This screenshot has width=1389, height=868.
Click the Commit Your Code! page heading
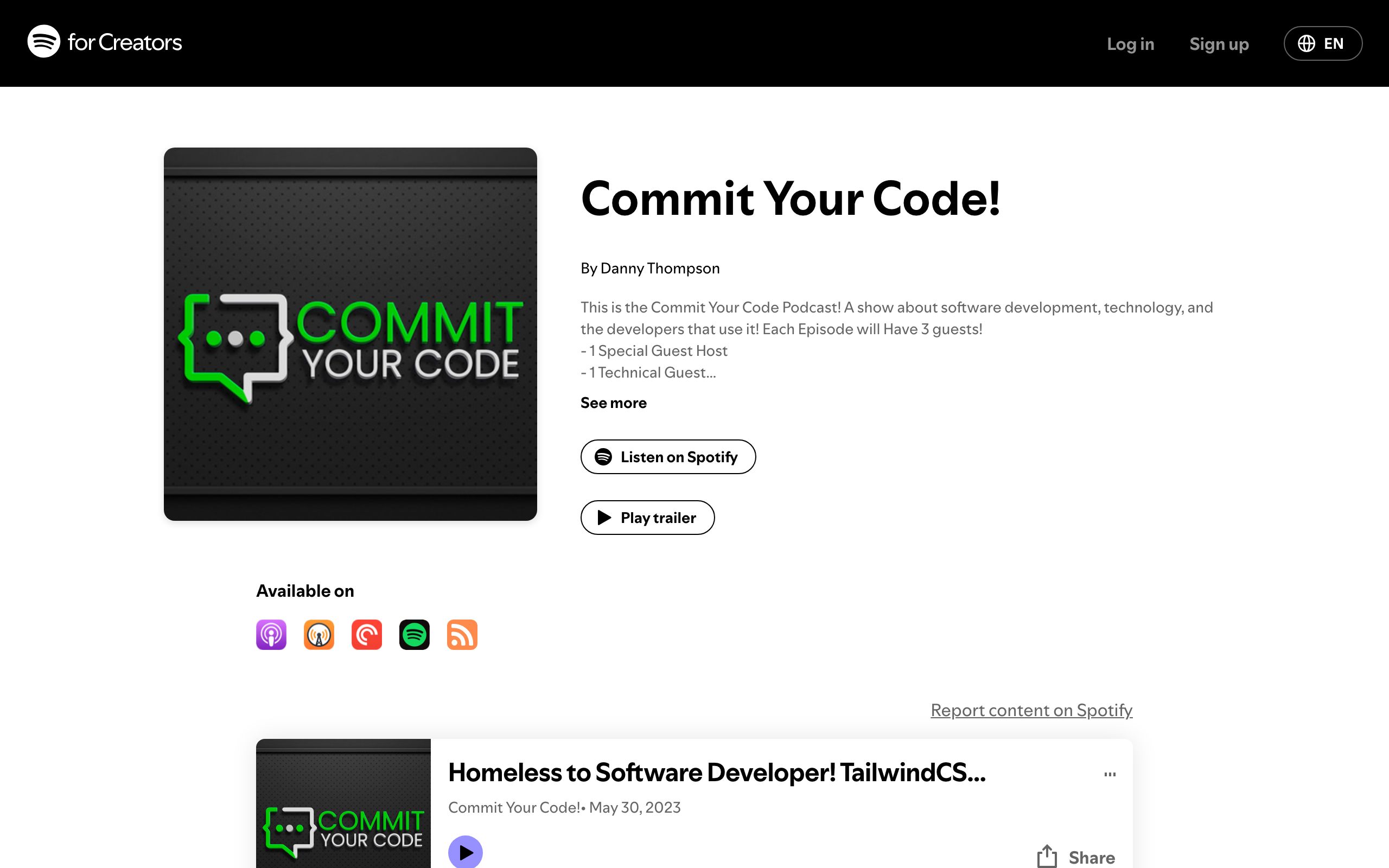coord(791,198)
